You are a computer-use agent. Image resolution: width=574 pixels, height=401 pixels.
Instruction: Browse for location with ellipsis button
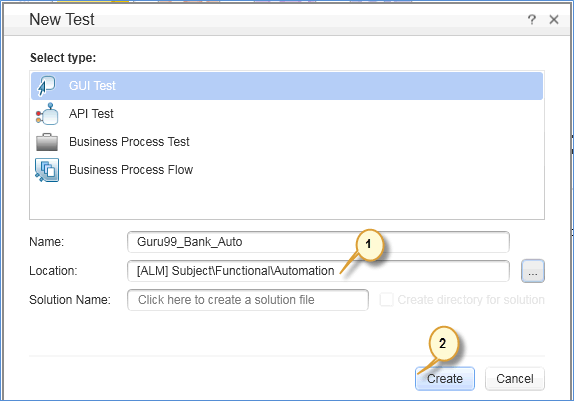pos(533,271)
